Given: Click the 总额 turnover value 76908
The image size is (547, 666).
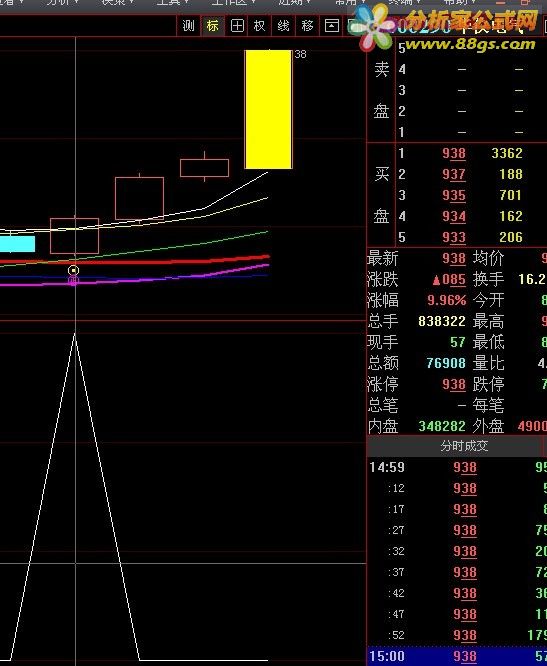Looking at the screenshot, I should click(x=446, y=364).
